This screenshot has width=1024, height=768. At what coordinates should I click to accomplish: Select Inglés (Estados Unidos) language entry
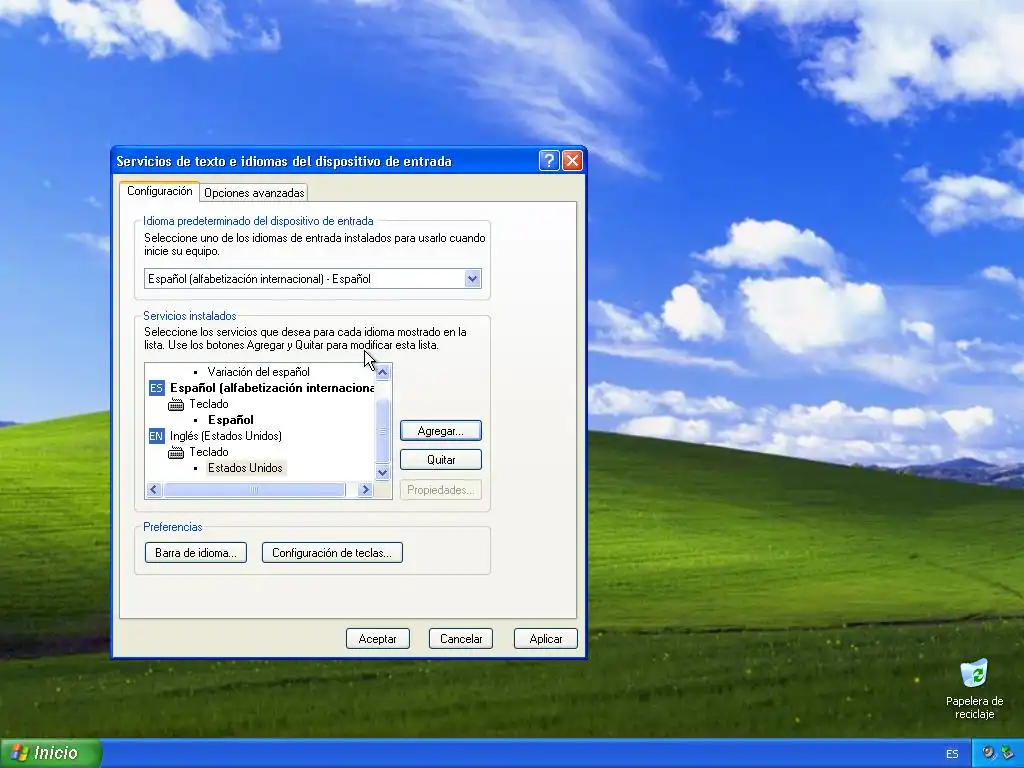click(226, 436)
